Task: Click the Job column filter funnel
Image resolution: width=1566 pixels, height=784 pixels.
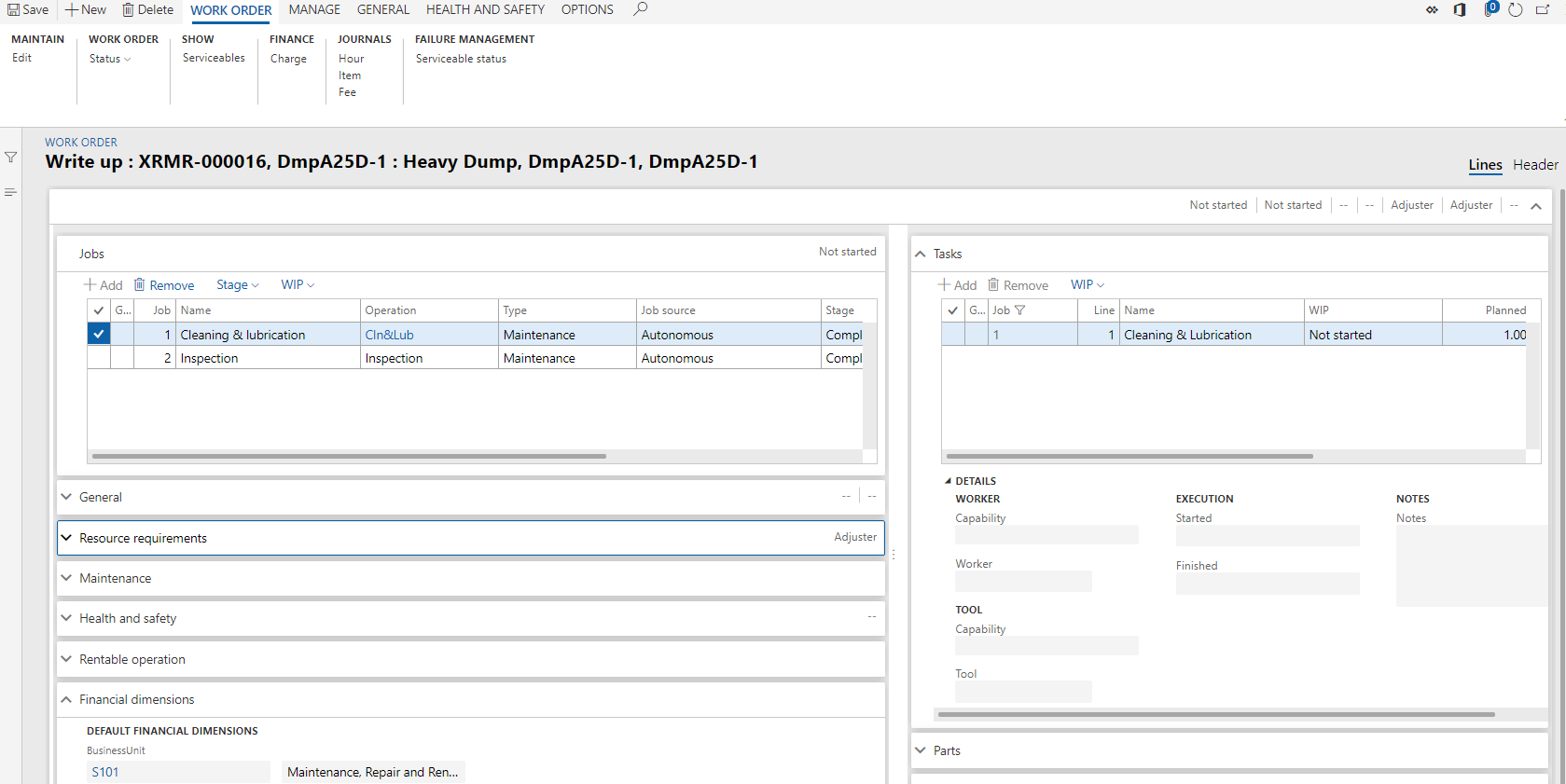Action: [1019, 310]
